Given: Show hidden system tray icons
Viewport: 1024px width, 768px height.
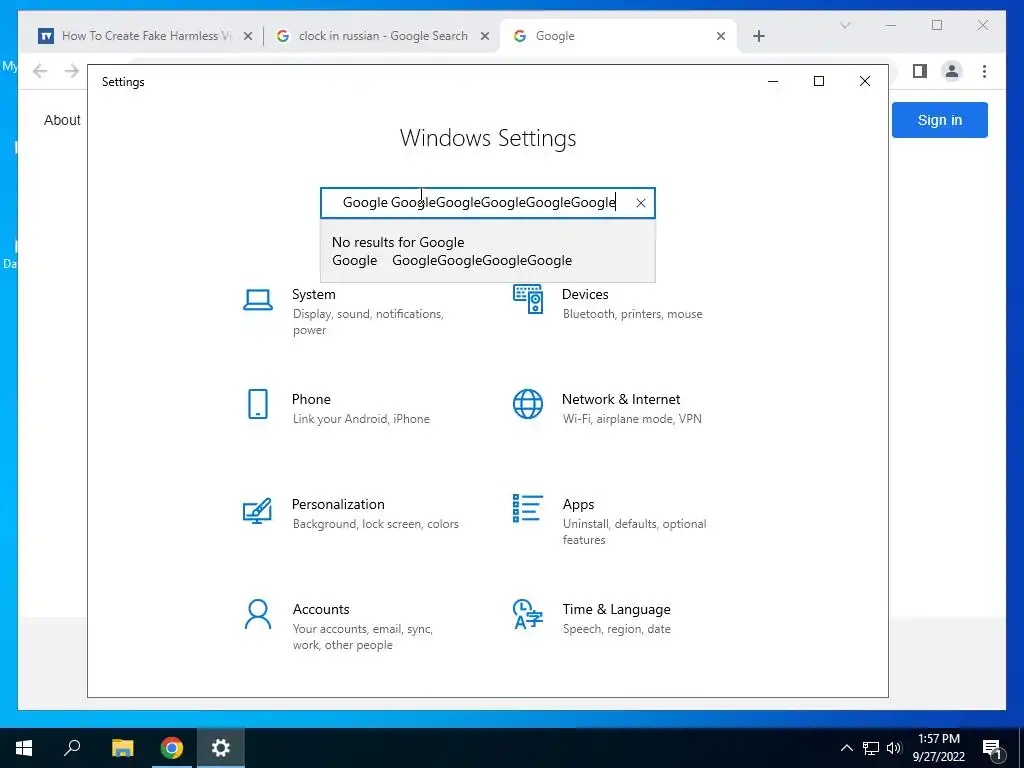Looking at the screenshot, I should point(846,748).
